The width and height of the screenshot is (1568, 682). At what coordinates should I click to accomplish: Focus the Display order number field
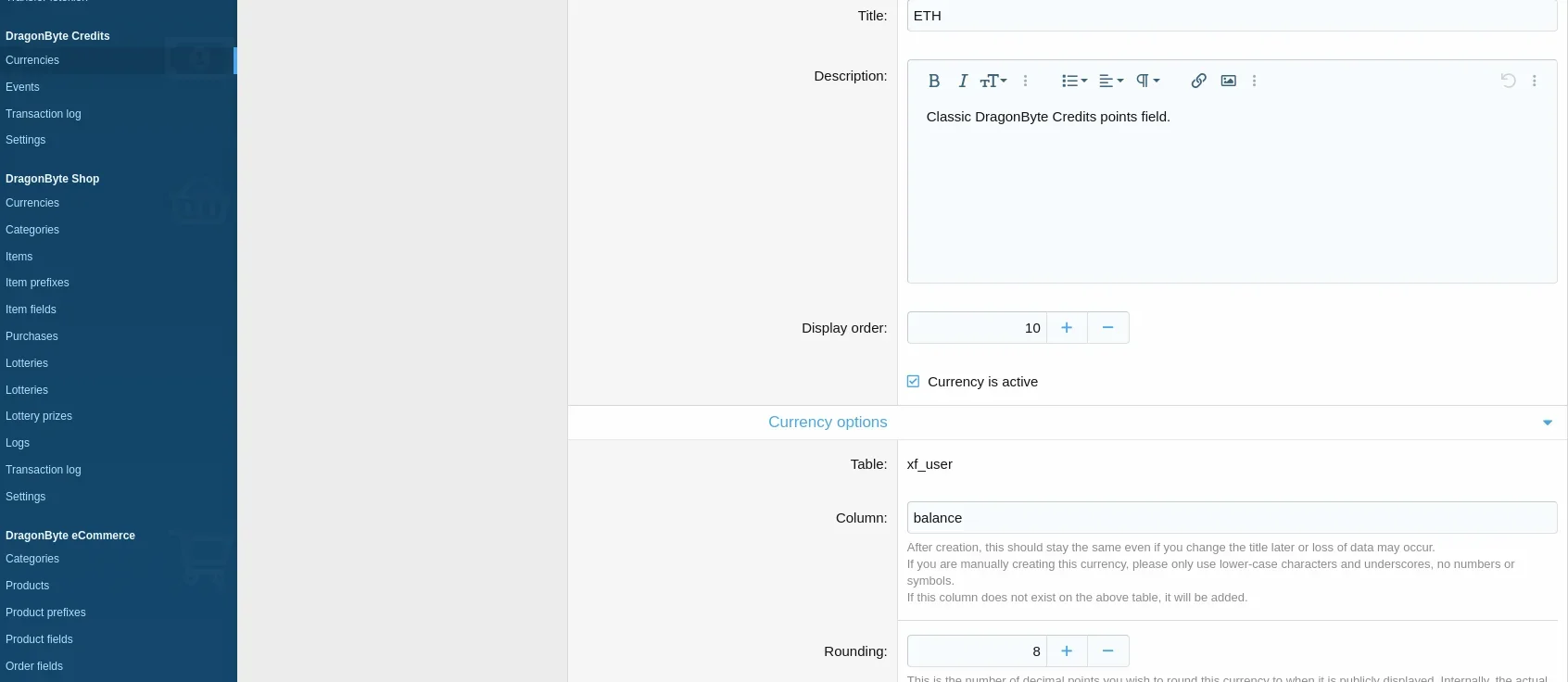977,328
